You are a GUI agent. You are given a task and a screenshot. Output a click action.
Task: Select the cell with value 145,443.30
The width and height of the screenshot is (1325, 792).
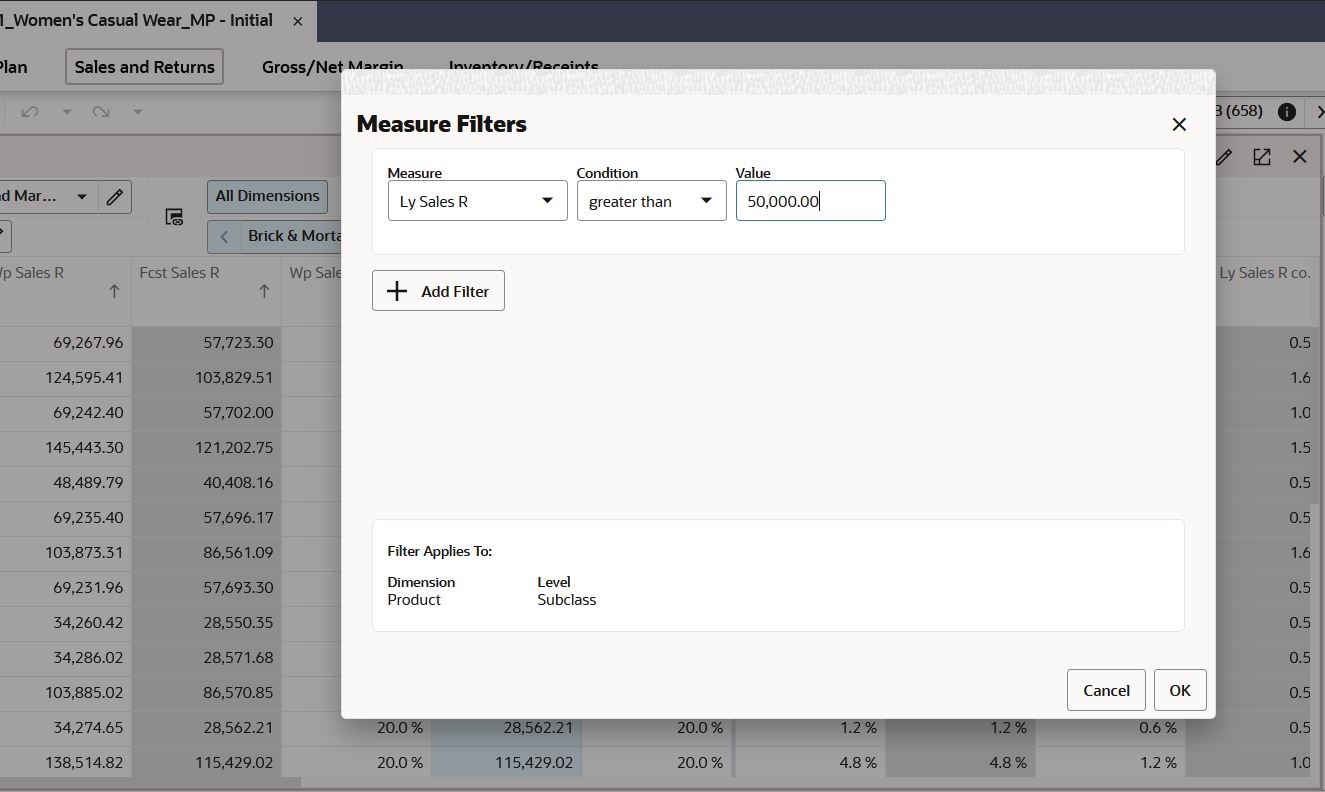pos(66,448)
